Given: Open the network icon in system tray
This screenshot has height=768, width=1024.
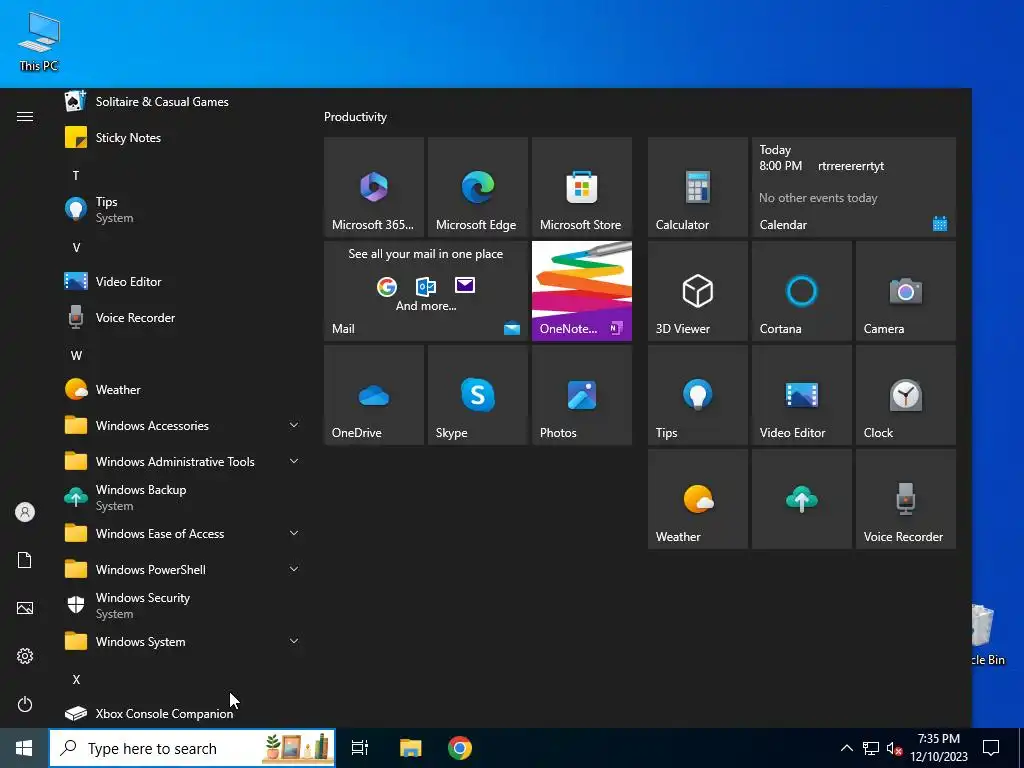Looking at the screenshot, I should click(x=871, y=748).
